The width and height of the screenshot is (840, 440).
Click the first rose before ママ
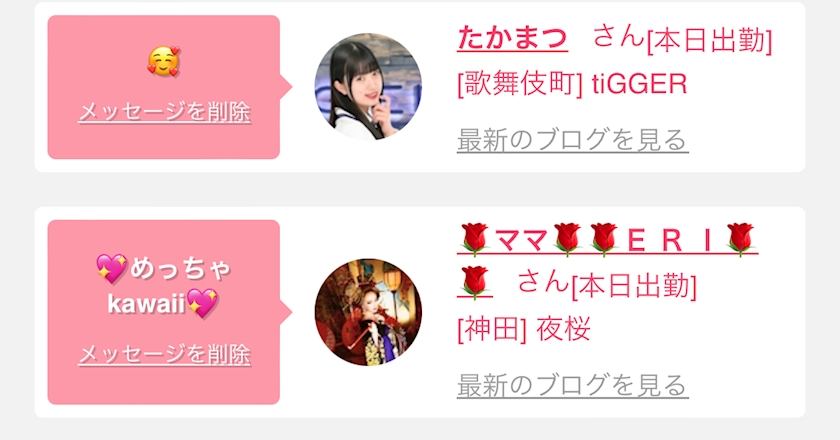coord(474,240)
